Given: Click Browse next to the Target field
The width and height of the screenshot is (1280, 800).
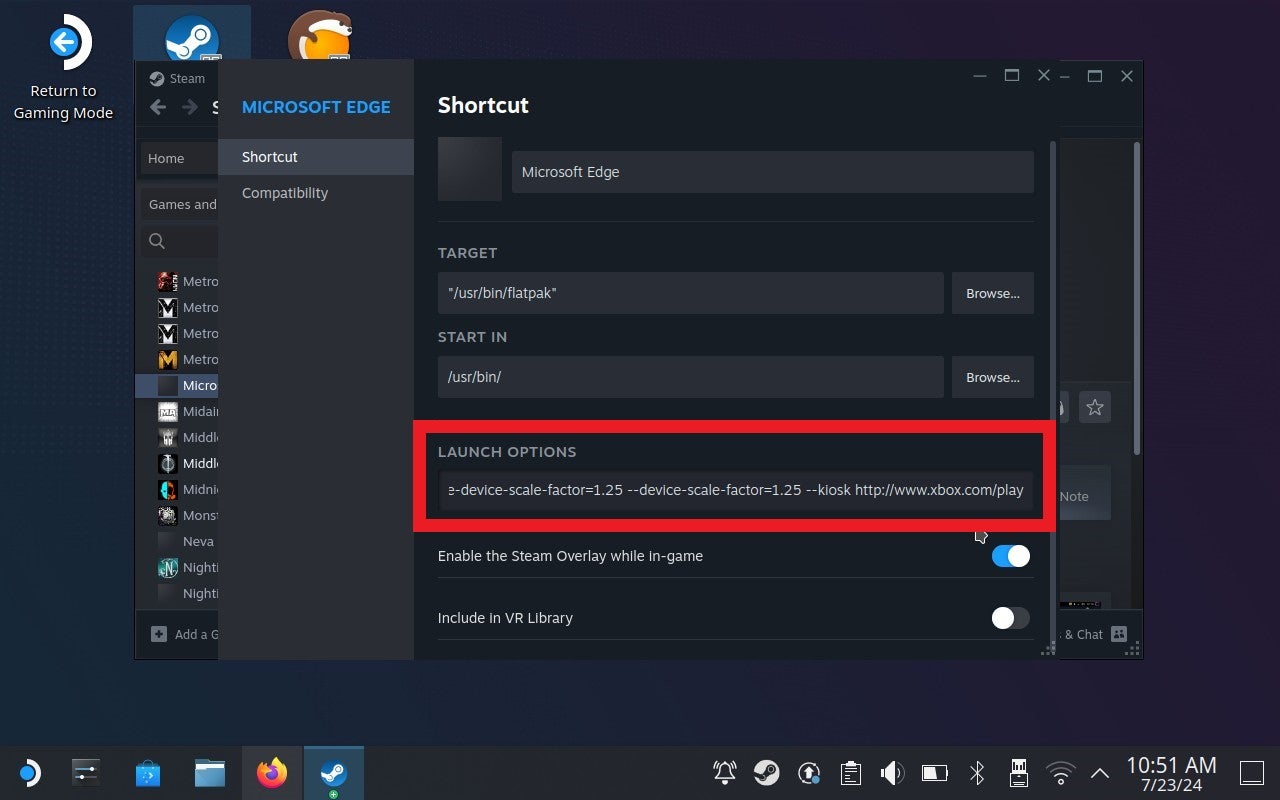Looking at the screenshot, I should [991, 293].
